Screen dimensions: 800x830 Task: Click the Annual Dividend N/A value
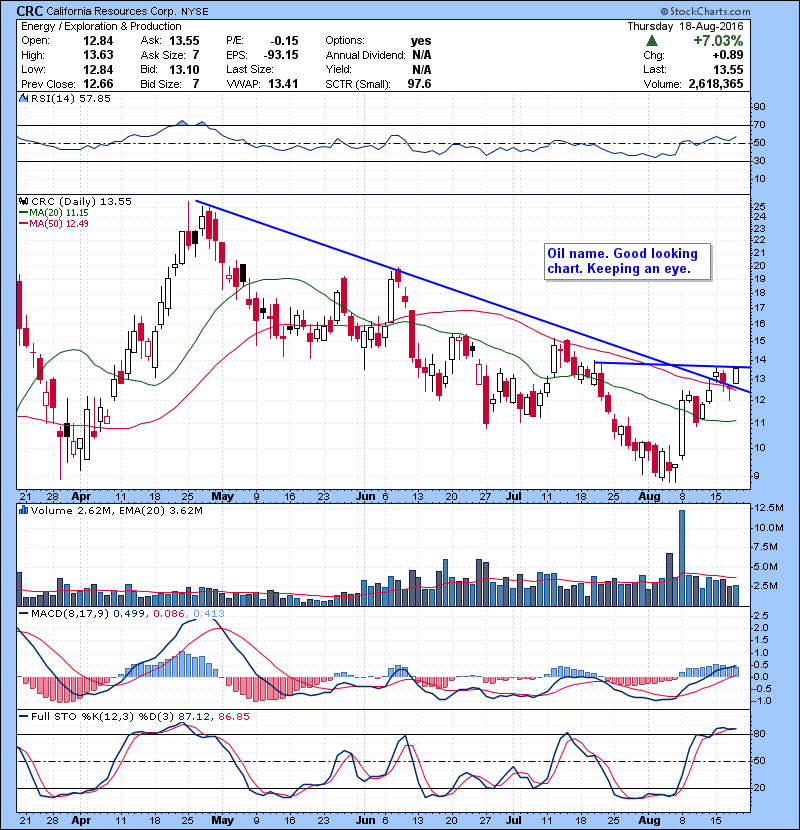(421, 55)
